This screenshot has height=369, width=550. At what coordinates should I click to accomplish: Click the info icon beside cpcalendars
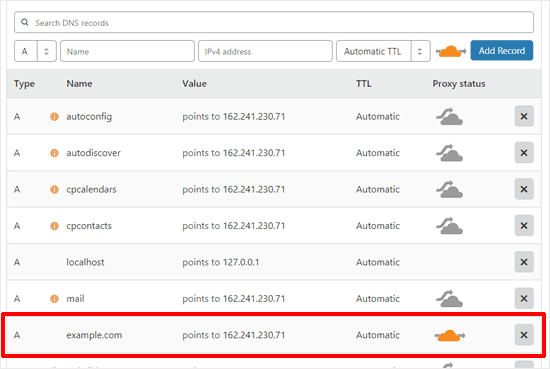click(x=54, y=189)
